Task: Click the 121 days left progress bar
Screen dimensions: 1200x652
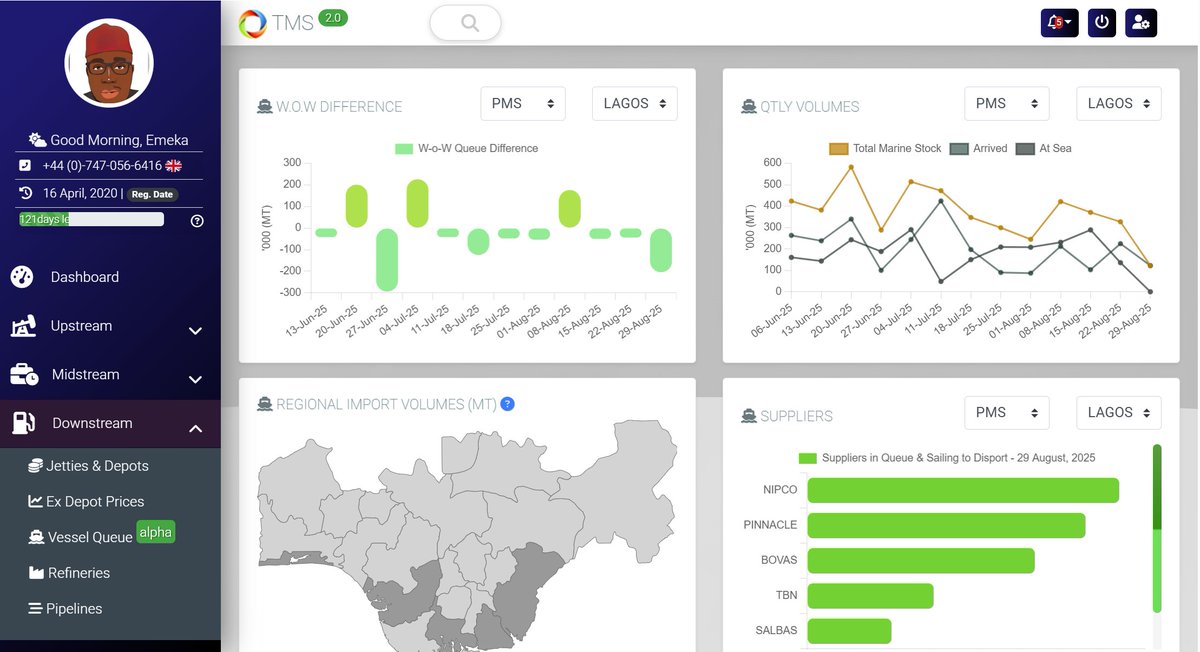Action: click(x=90, y=219)
